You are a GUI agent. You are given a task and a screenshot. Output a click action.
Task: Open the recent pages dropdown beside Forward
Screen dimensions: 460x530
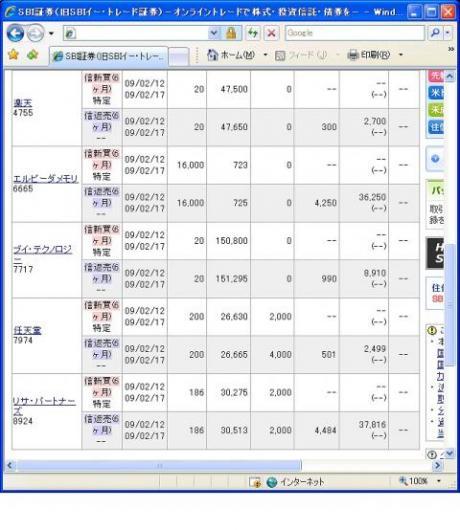pyautogui.click(x=51, y=33)
